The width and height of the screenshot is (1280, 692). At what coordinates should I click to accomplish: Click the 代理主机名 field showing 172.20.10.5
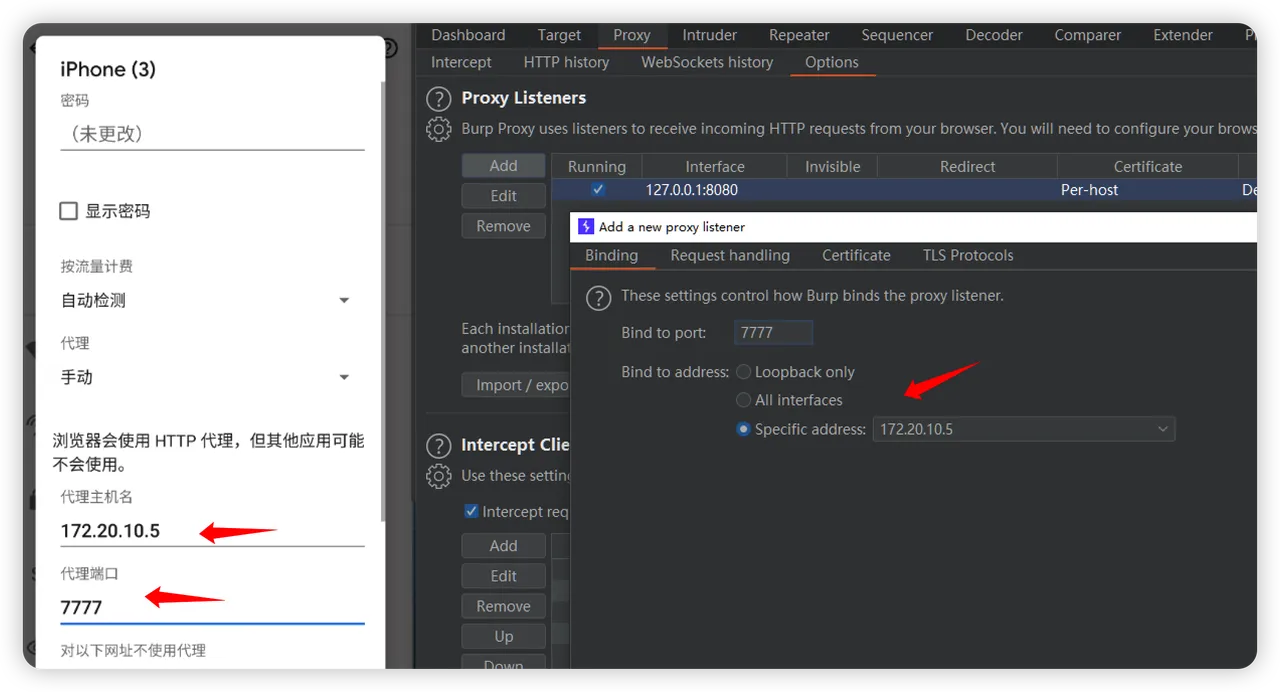211,531
